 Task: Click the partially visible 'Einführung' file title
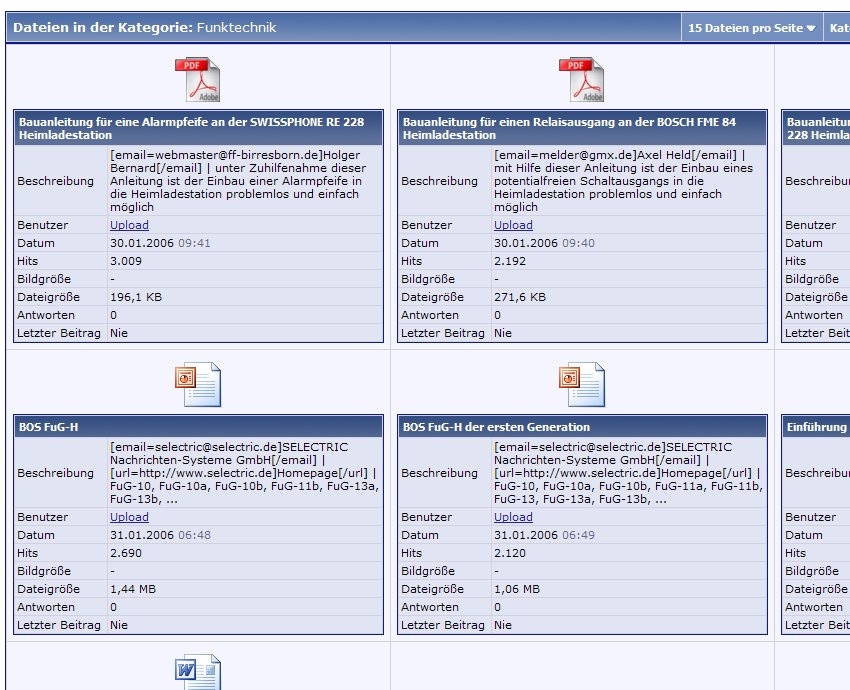coord(816,427)
